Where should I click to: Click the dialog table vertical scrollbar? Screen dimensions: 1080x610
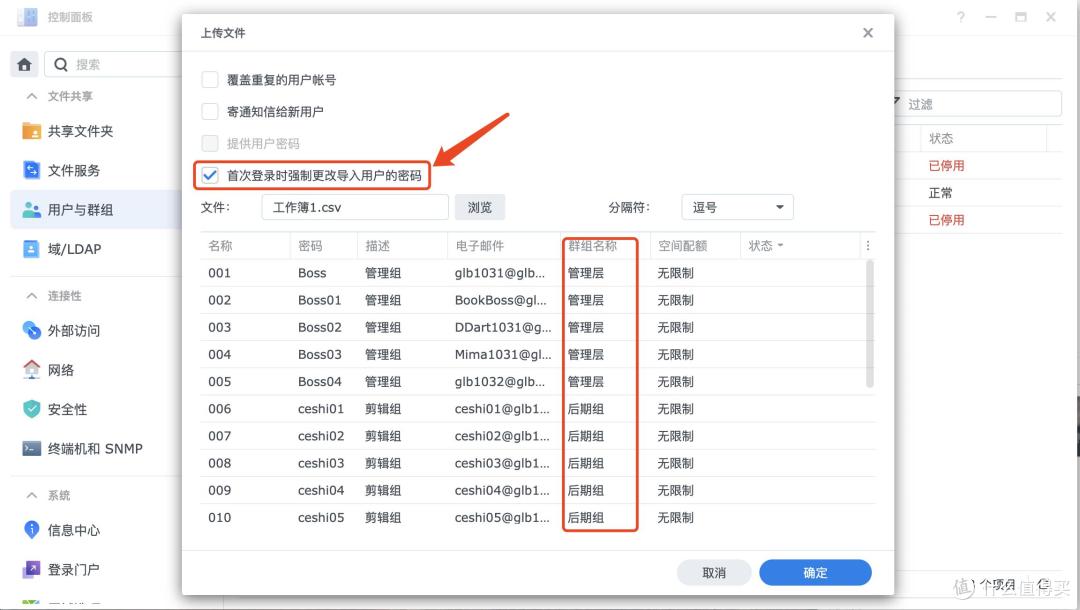point(870,324)
